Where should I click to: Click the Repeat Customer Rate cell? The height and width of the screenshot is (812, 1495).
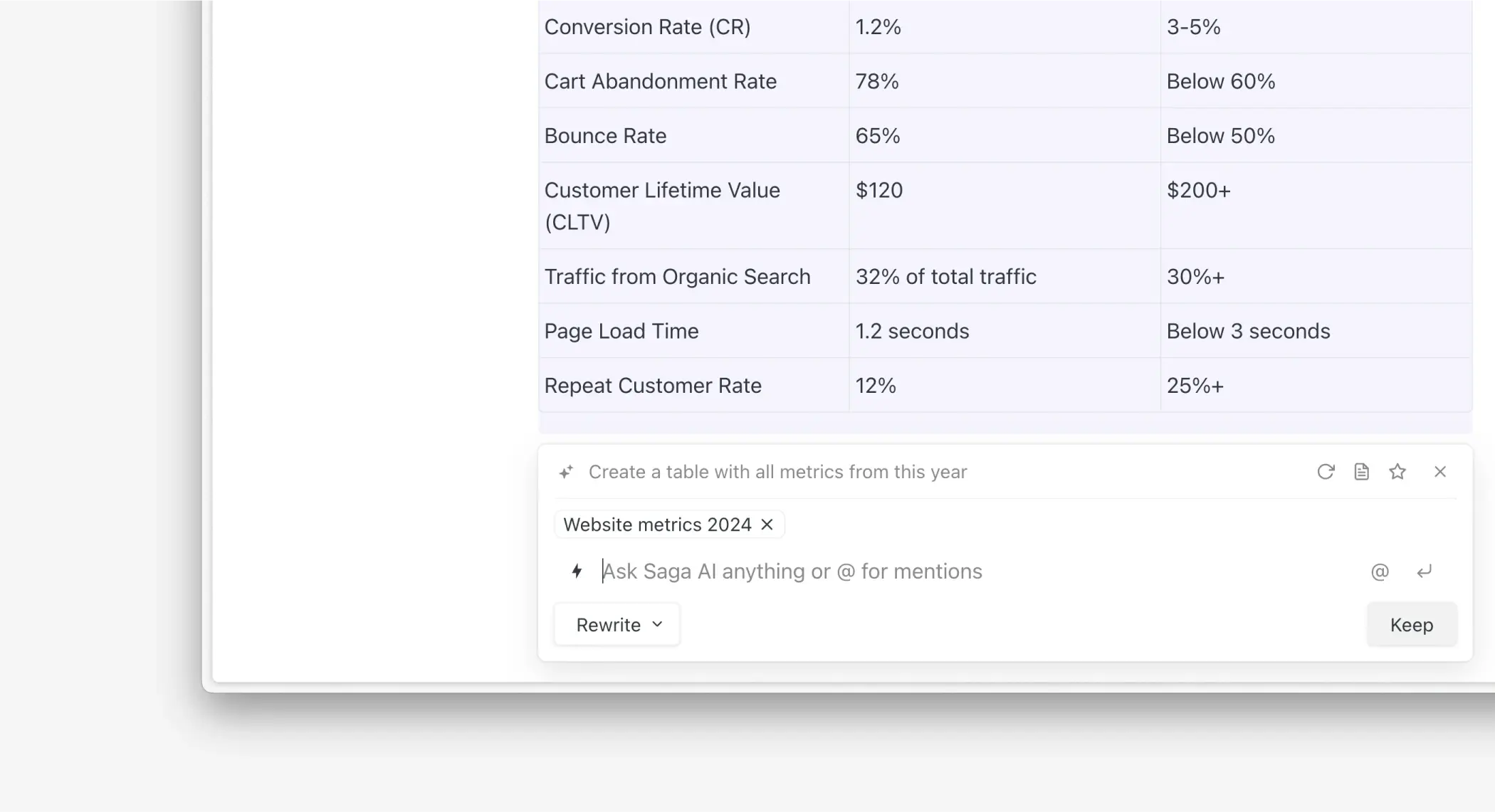pyautogui.click(x=652, y=386)
